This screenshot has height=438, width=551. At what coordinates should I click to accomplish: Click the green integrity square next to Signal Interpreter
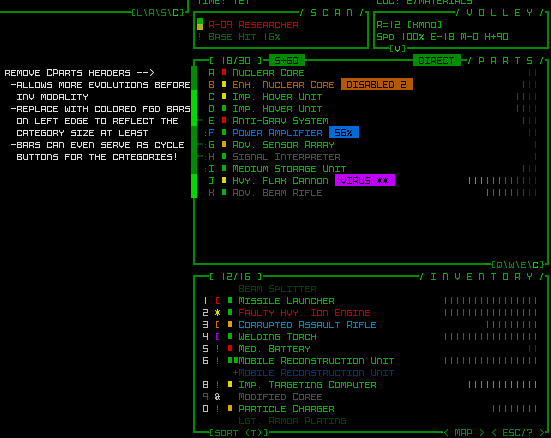[224, 156]
